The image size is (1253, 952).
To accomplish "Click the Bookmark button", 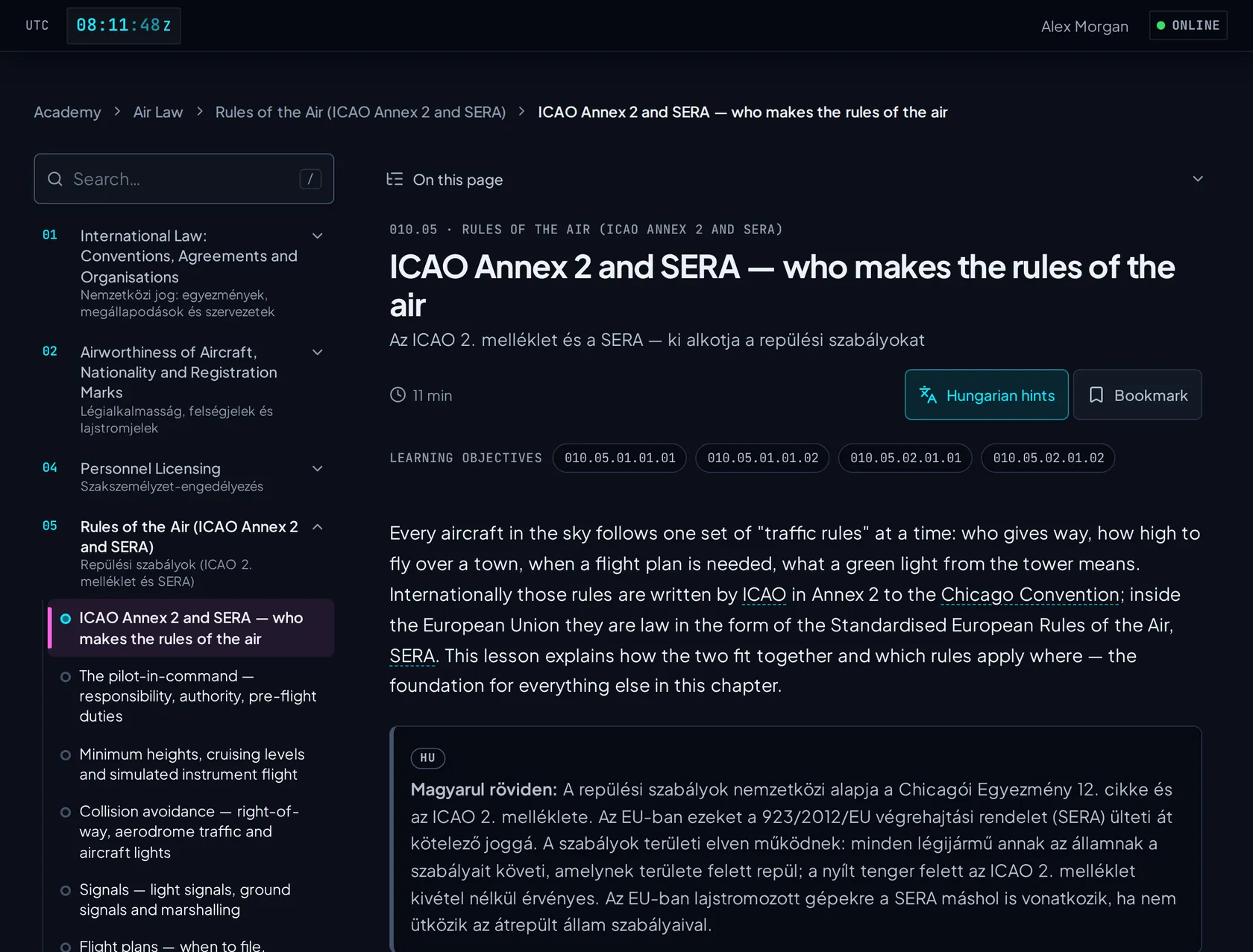I will (1137, 395).
